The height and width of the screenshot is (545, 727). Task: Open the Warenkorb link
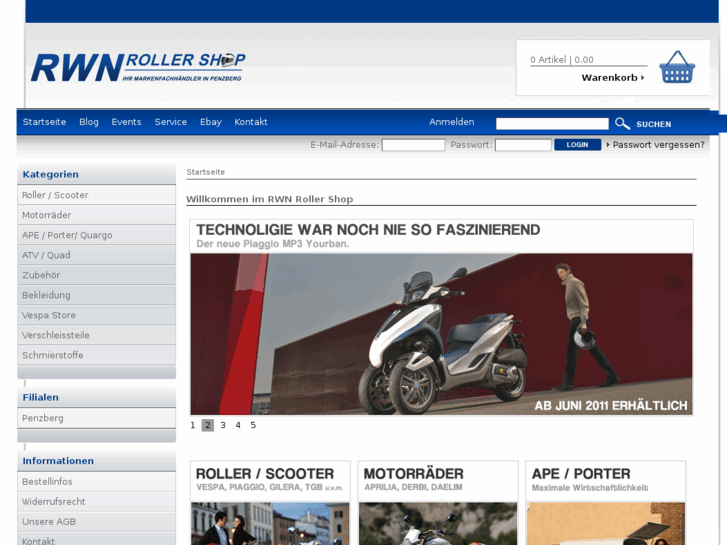point(612,77)
